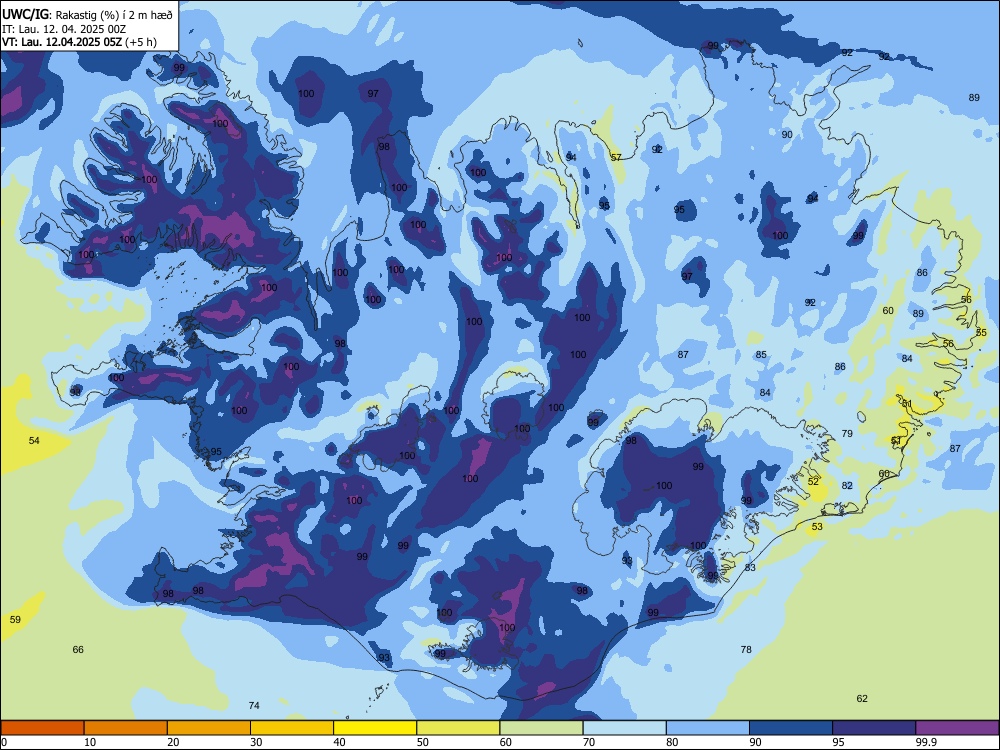Screen dimensions: 1000x750
Task: Click the 'IT: Lau. 12. 04. 2025 00Z' line
Action: 64,29
